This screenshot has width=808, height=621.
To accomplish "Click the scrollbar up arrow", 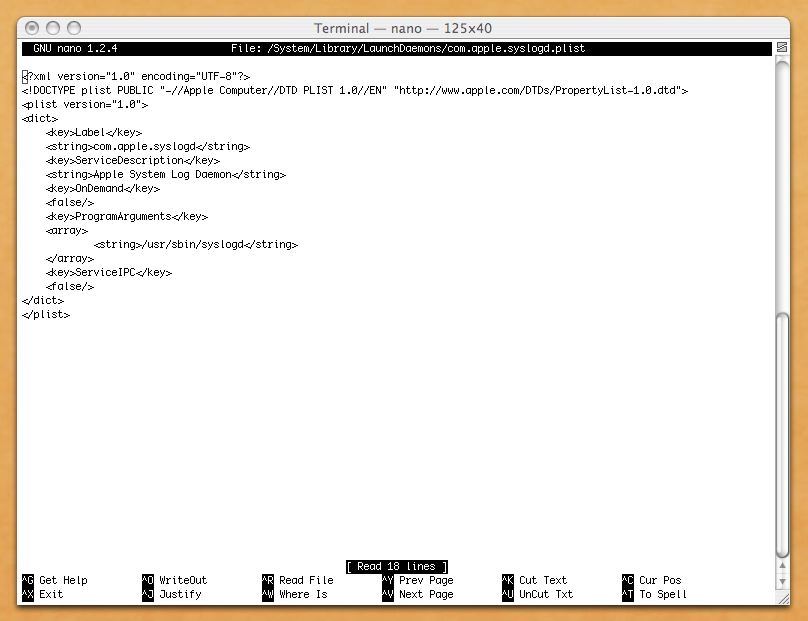I will (x=782, y=566).
